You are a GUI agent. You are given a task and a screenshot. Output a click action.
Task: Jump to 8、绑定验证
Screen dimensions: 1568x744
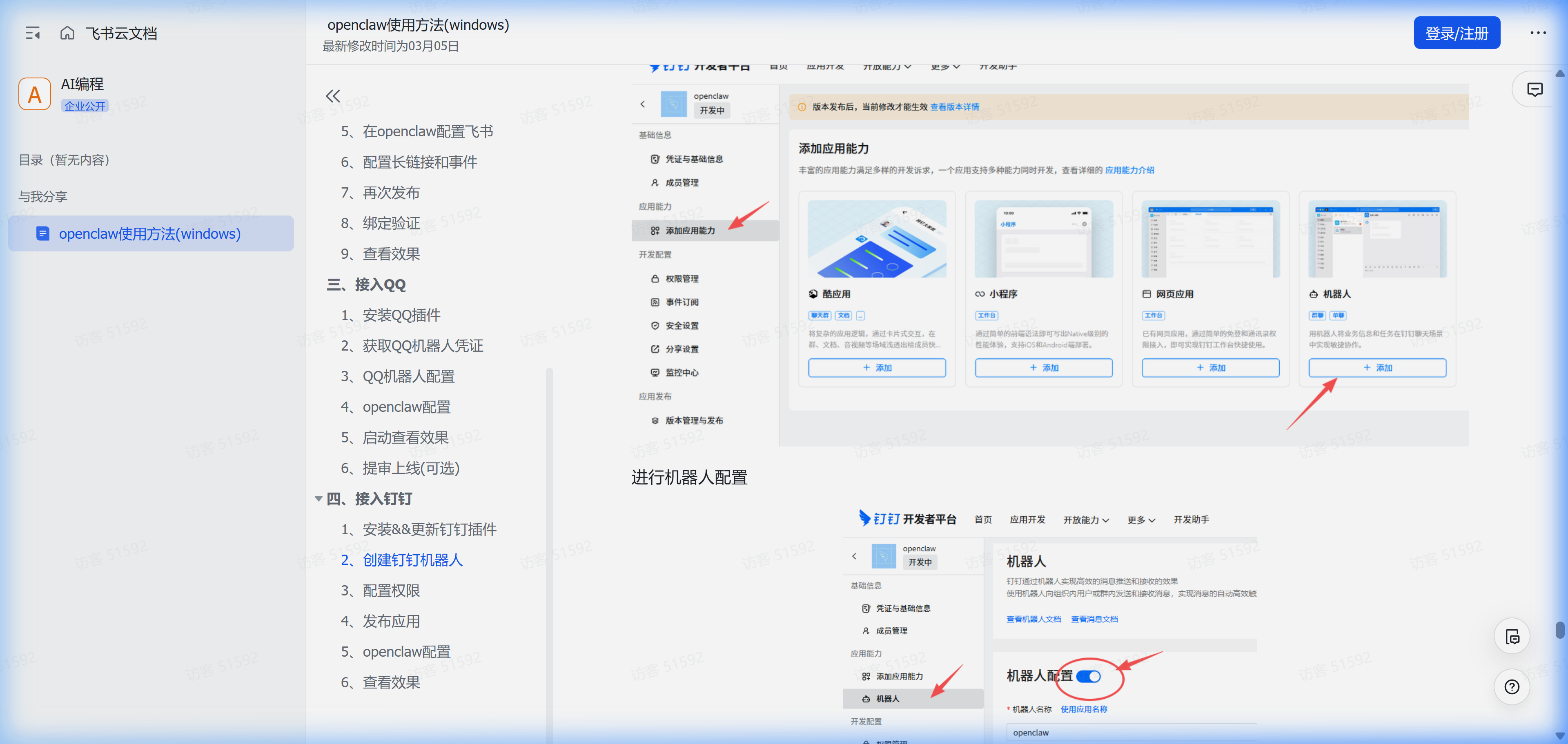click(x=381, y=223)
